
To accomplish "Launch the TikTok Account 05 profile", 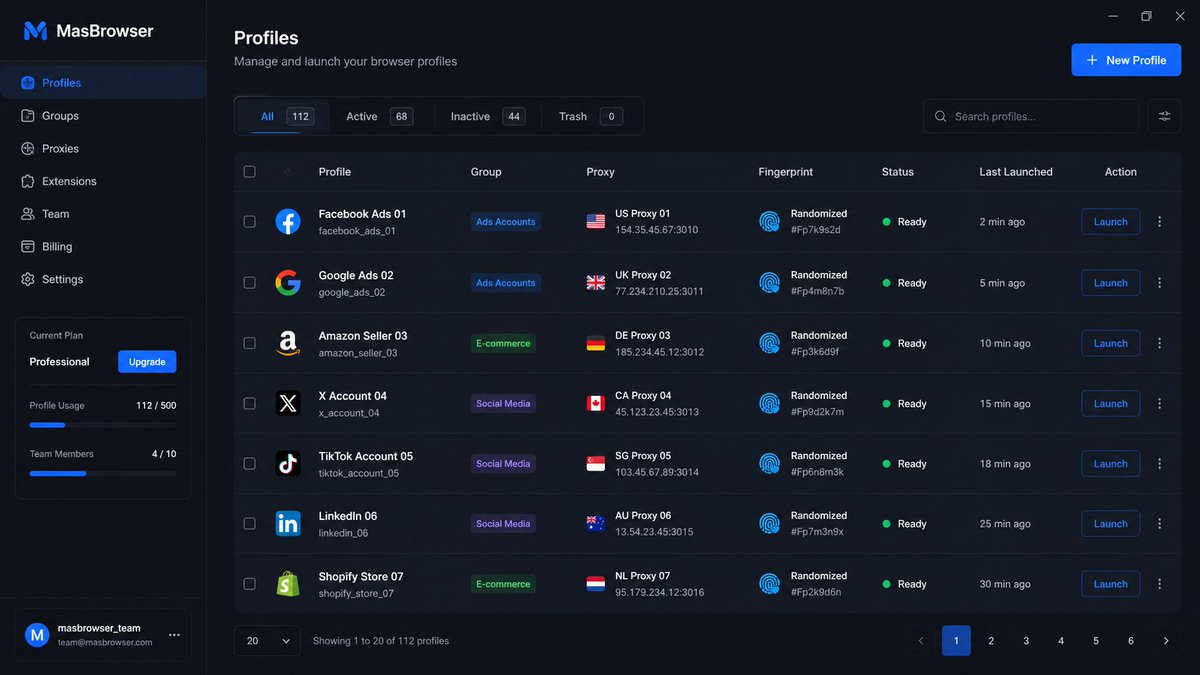I will (x=1110, y=463).
